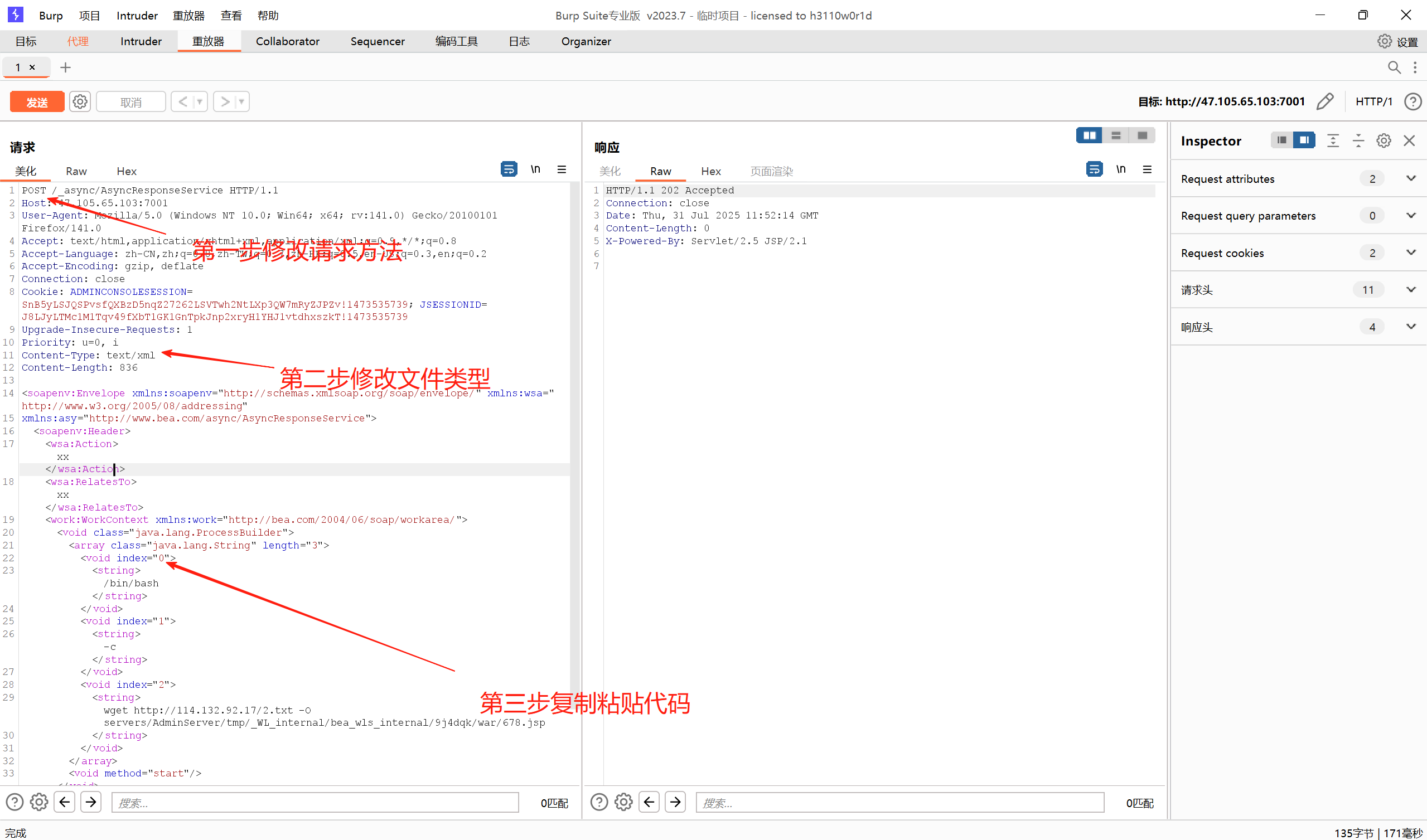Add a new Repeater tab with plus

point(66,67)
